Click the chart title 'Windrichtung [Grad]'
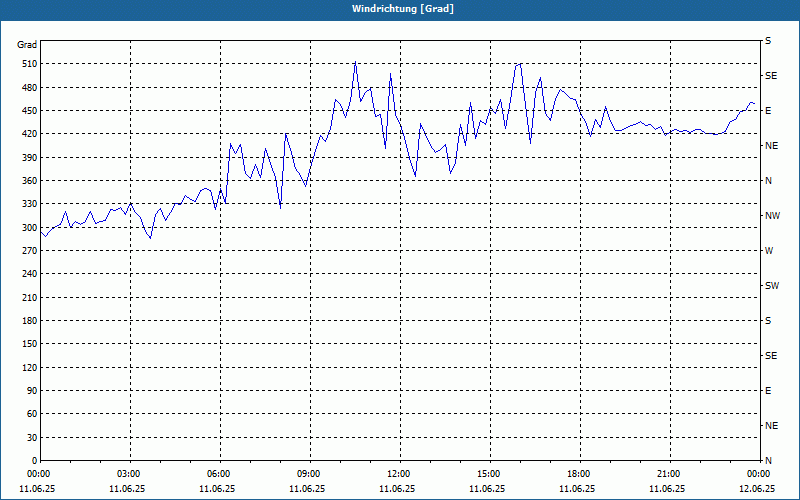 (403, 9)
